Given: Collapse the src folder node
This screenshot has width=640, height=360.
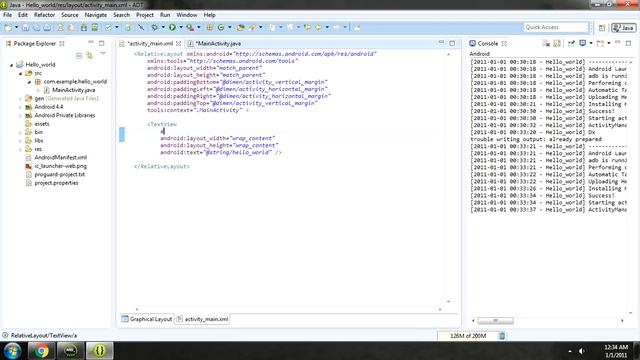Looking at the screenshot, I should 20,73.
